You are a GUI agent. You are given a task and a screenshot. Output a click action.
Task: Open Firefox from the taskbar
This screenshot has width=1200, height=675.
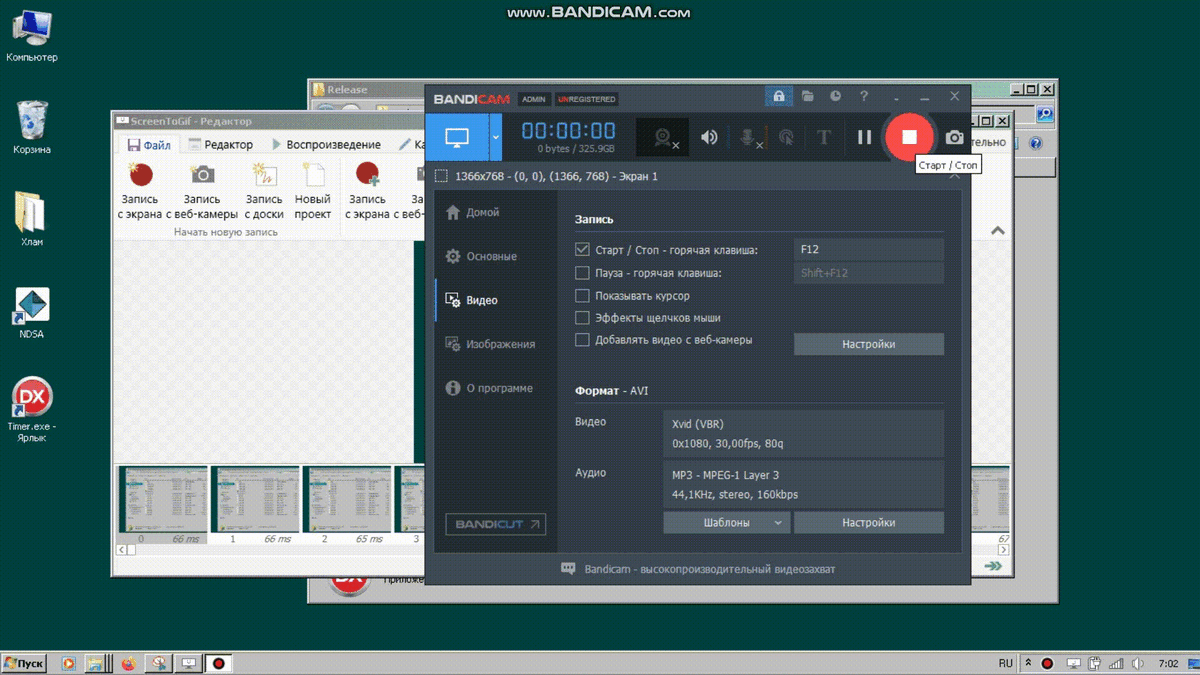tap(127, 662)
